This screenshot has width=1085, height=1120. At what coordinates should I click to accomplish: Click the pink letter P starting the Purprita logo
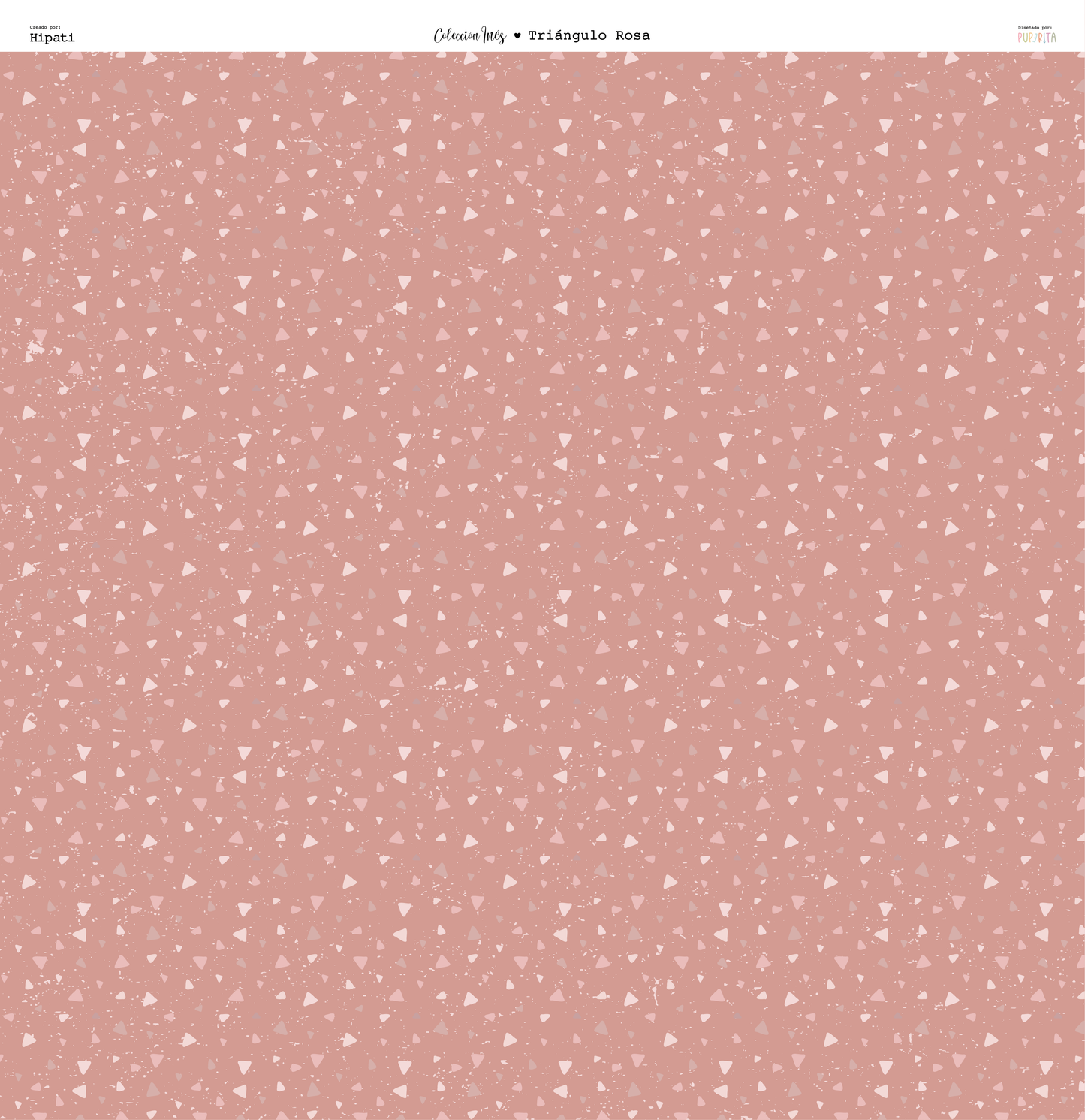[1020, 37]
